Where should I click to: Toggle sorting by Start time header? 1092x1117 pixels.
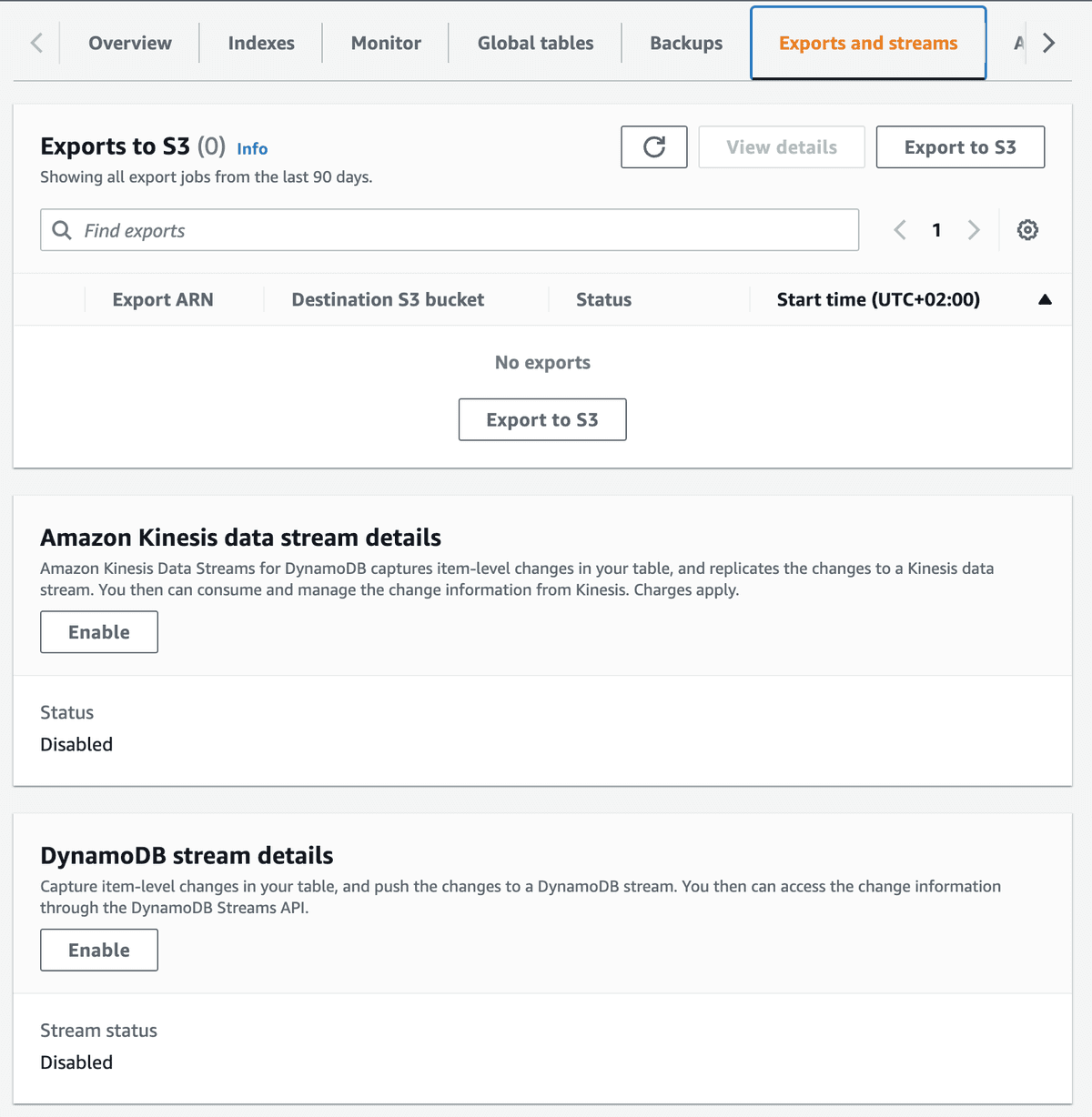point(878,299)
